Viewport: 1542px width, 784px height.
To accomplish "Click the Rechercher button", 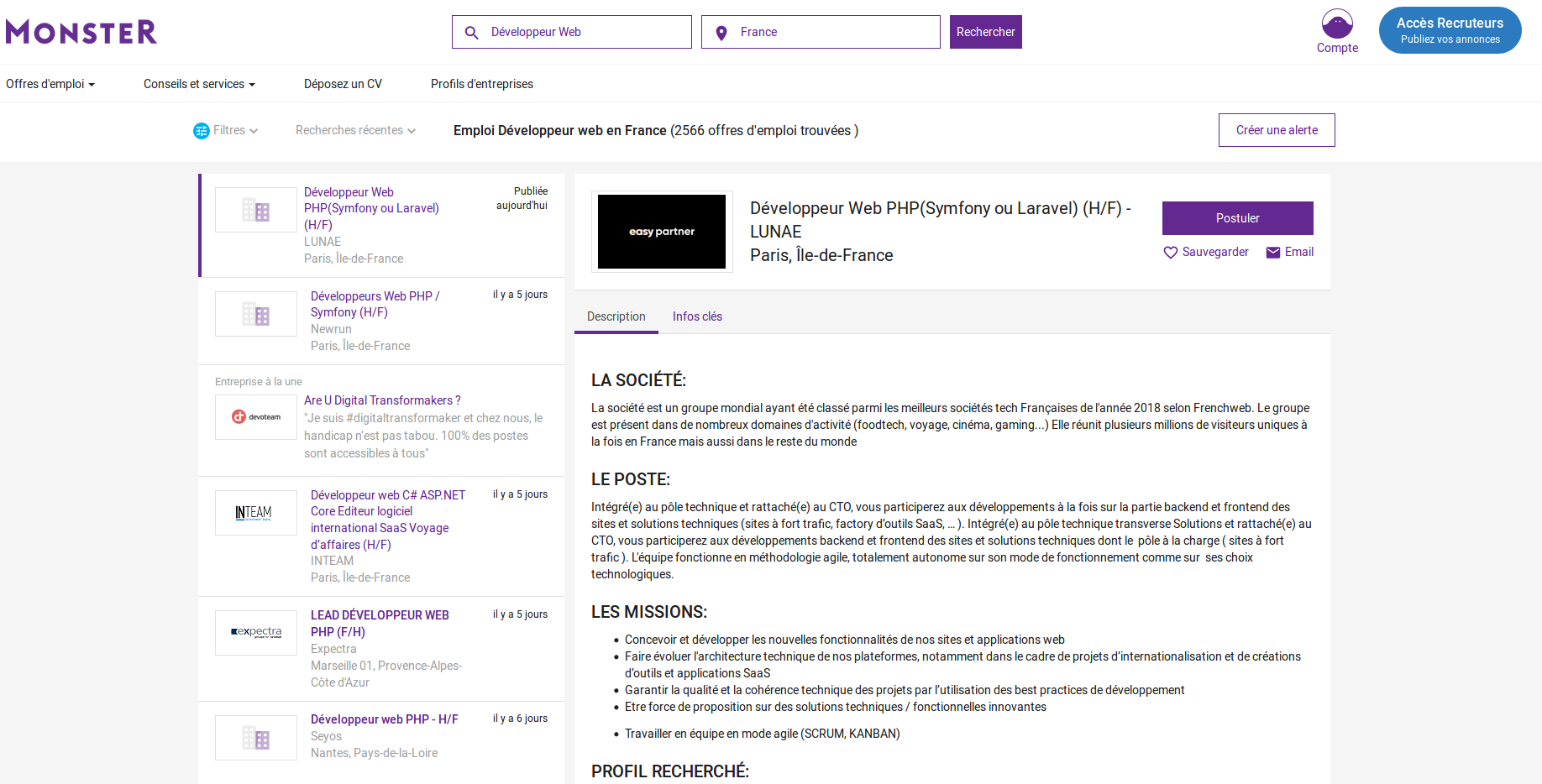I will (986, 32).
